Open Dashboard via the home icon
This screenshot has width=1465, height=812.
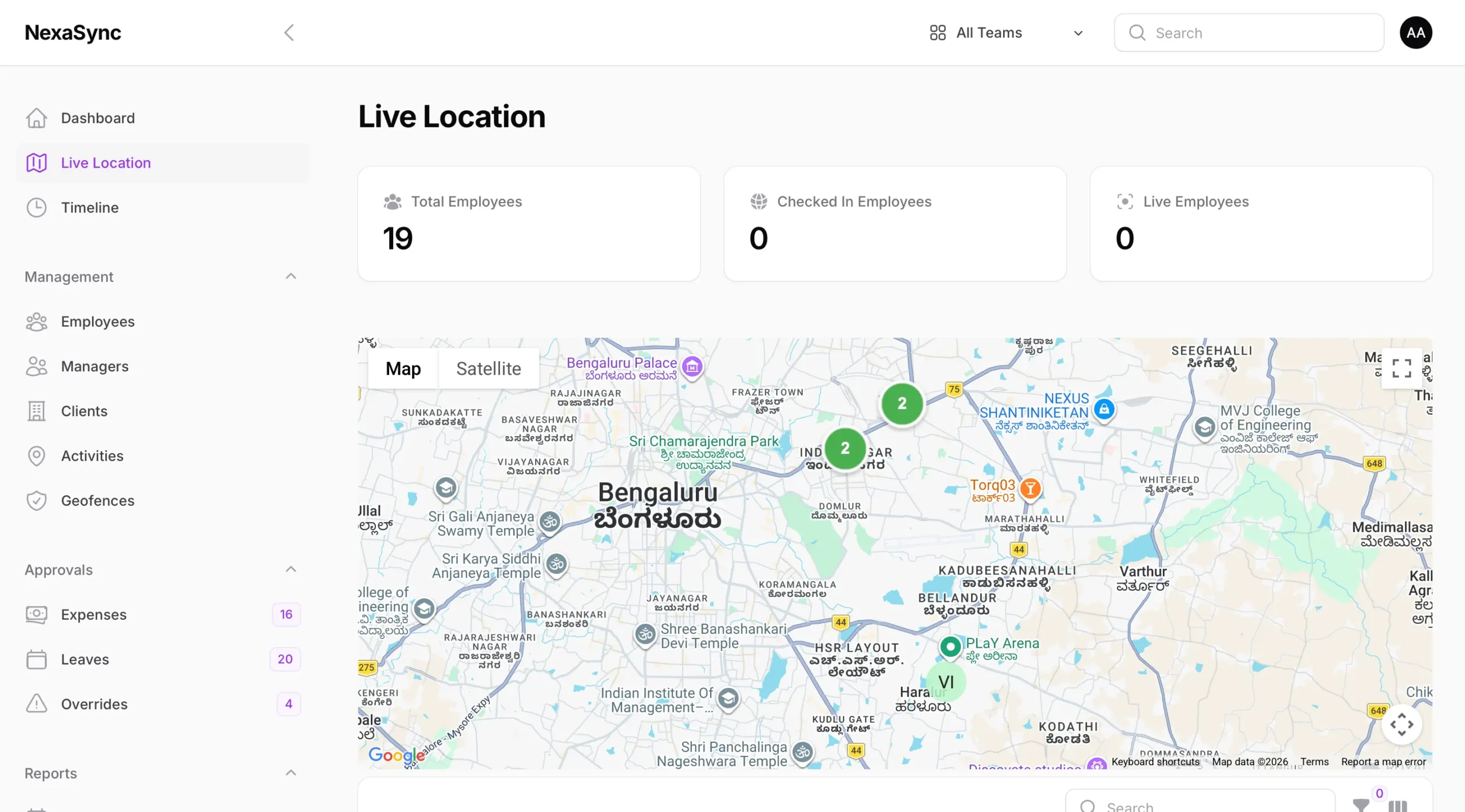click(x=37, y=118)
